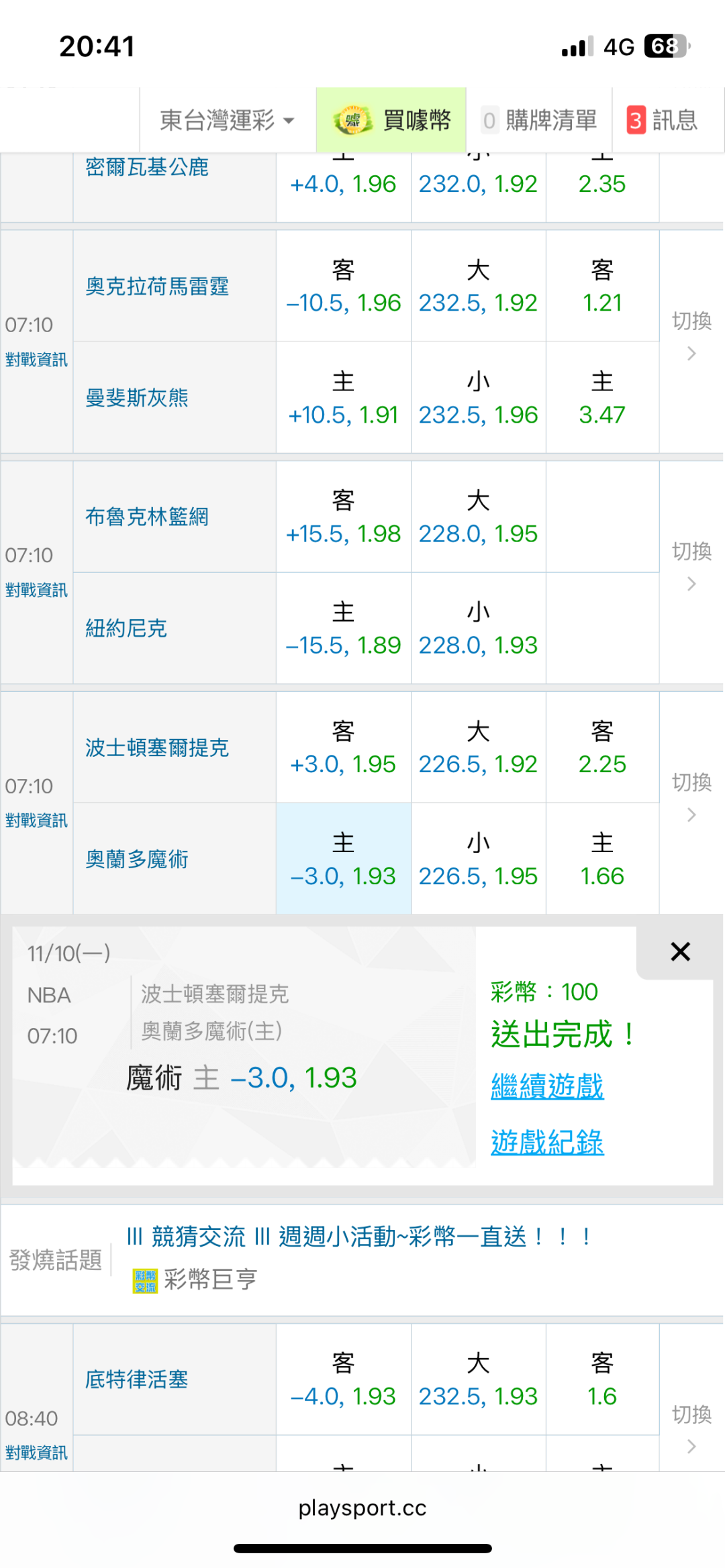This screenshot has width=725, height=1568.
Task: Open 對戰資訊 for the Nets vs Knicks game
Action: [x=36, y=590]
